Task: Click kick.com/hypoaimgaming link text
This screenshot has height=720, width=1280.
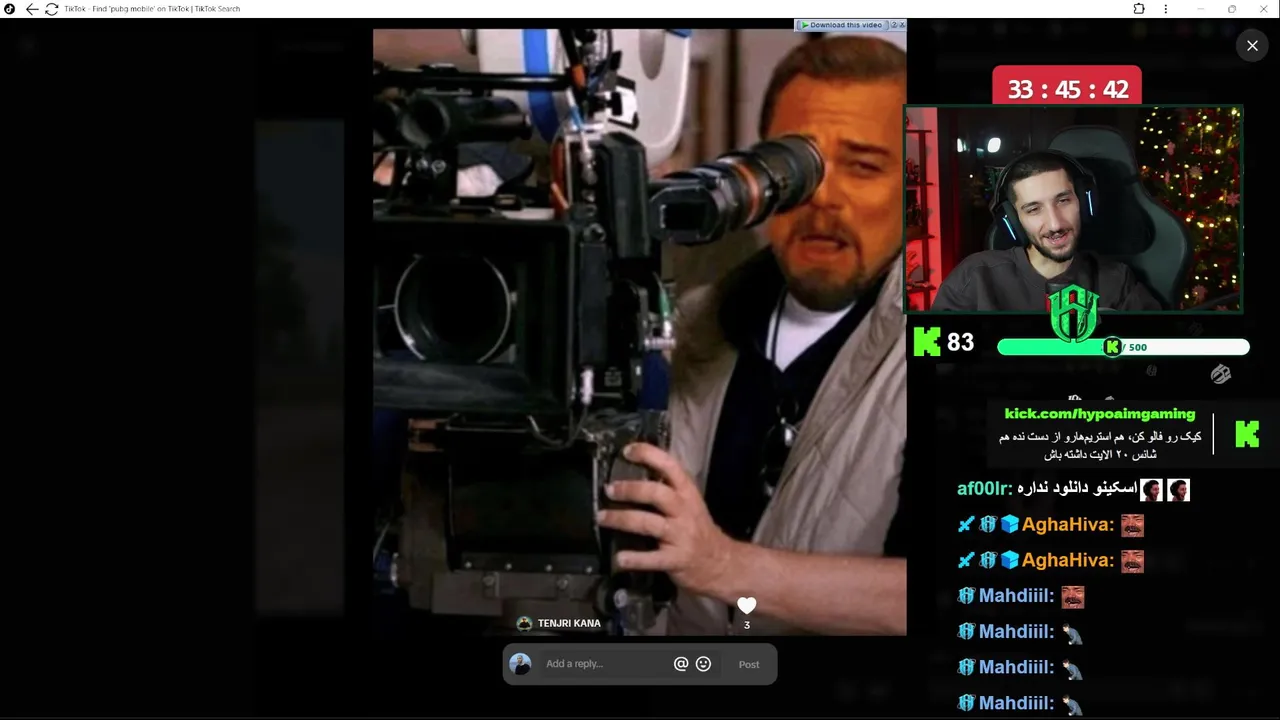Action: [x=1100, y=414]
